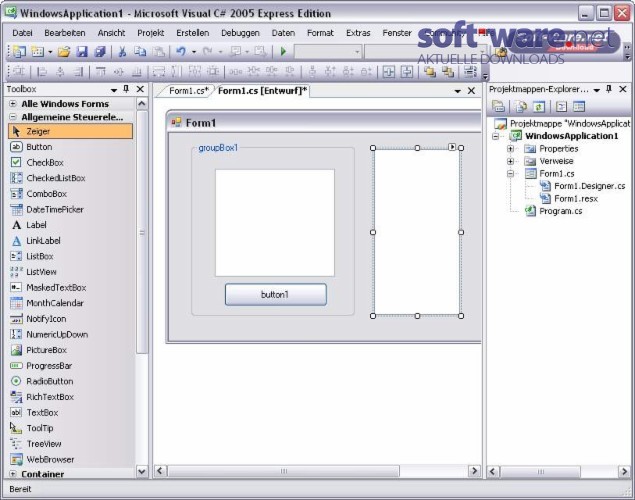Open the Bearbeiten menu
Image resolution: width=635 pixels, height=500 pixels.
(65, 33)
